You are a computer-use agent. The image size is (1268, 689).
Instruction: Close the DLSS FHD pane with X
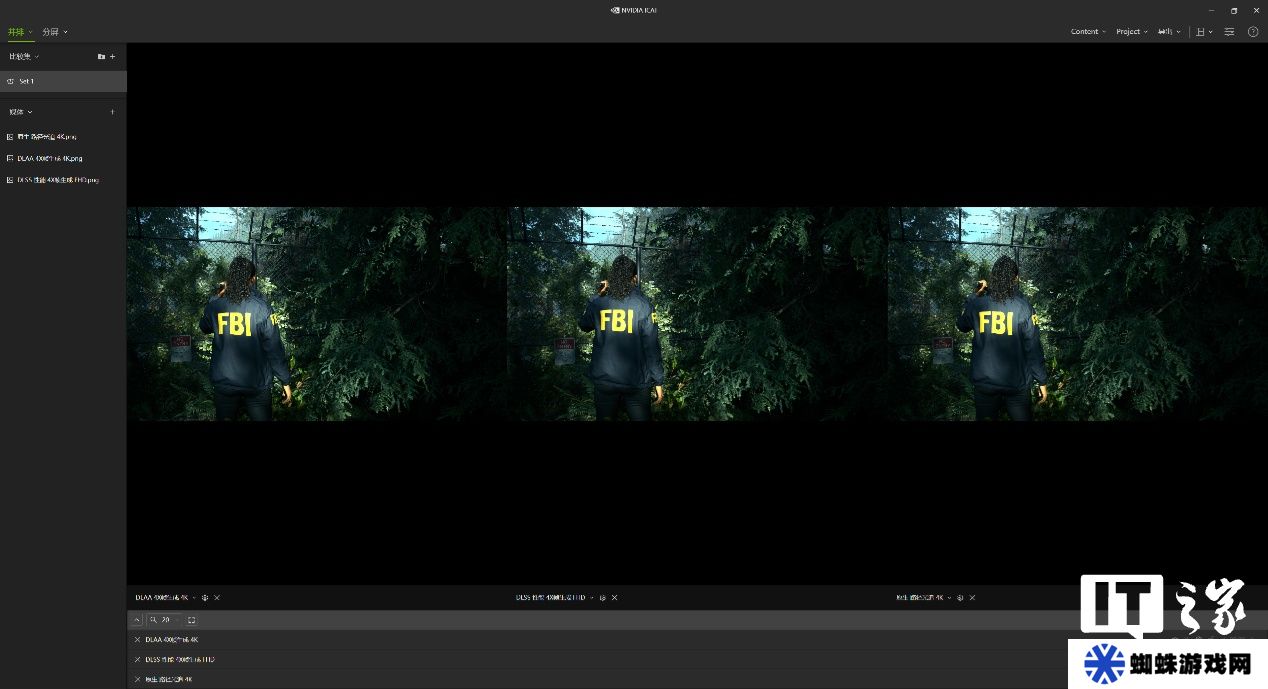click(615, 598)
